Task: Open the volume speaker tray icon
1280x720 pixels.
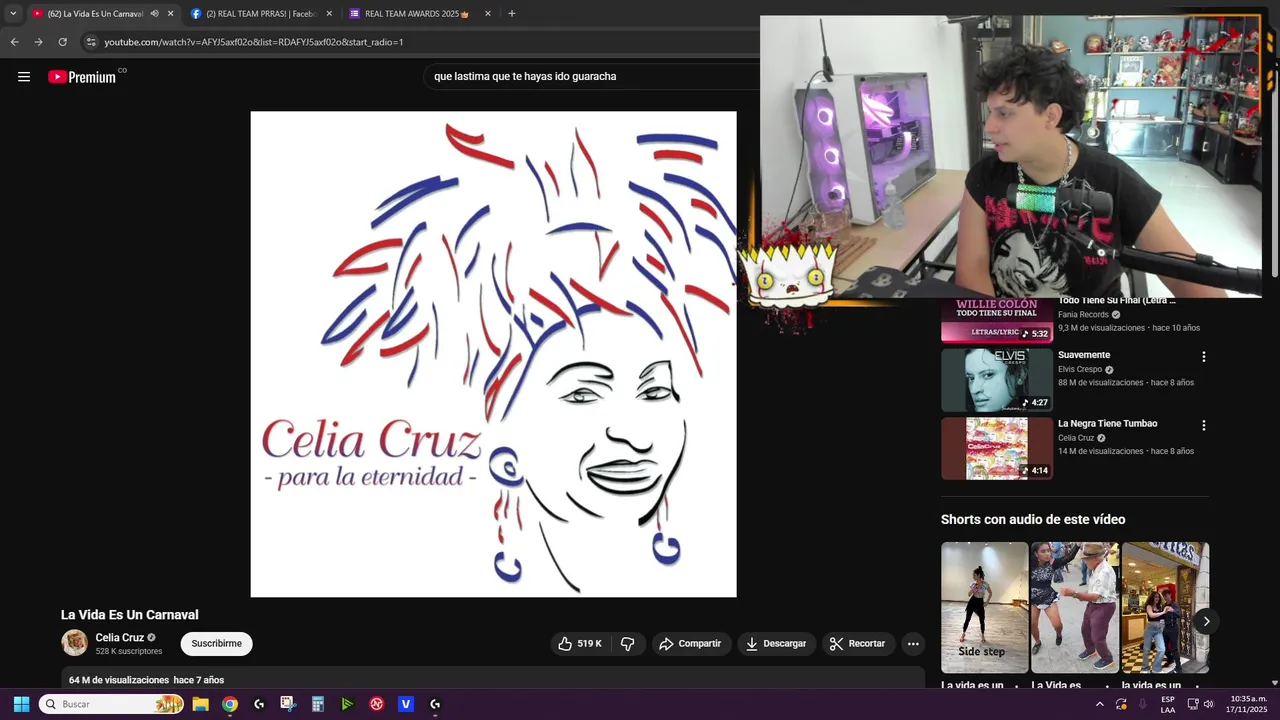Action: pos(1208,704)
